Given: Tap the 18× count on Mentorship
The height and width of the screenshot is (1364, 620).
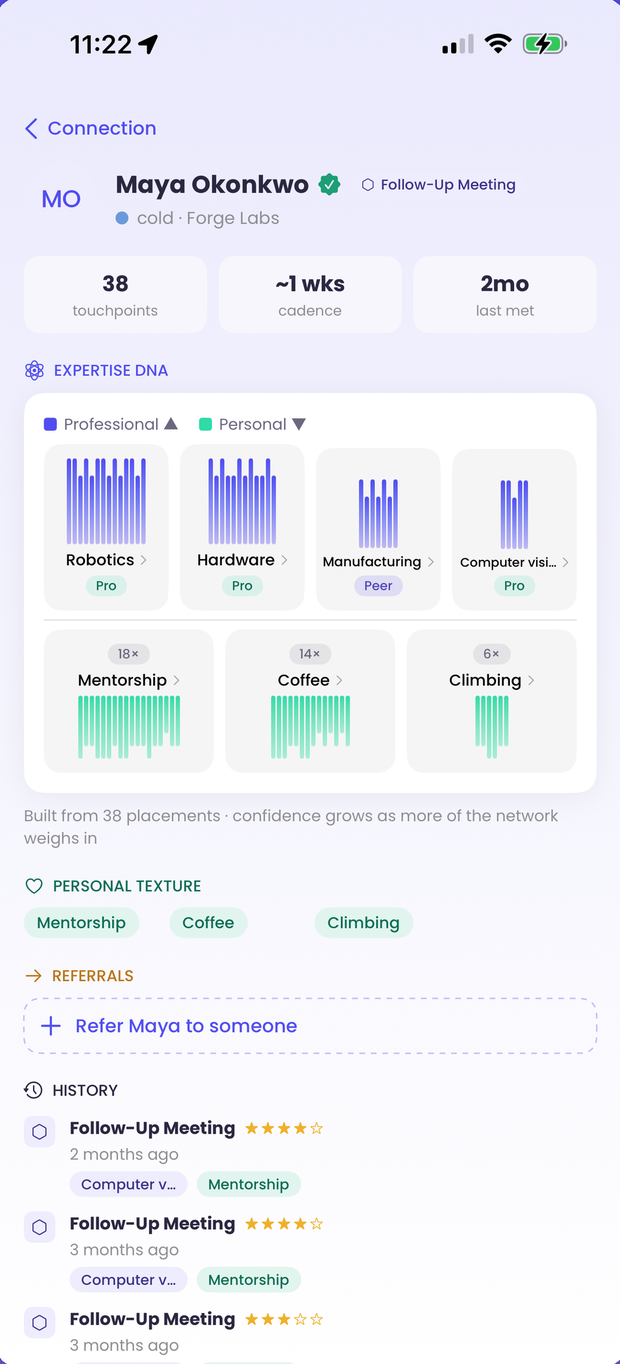Looking at the screenshot, I should [x=128, y=654].
